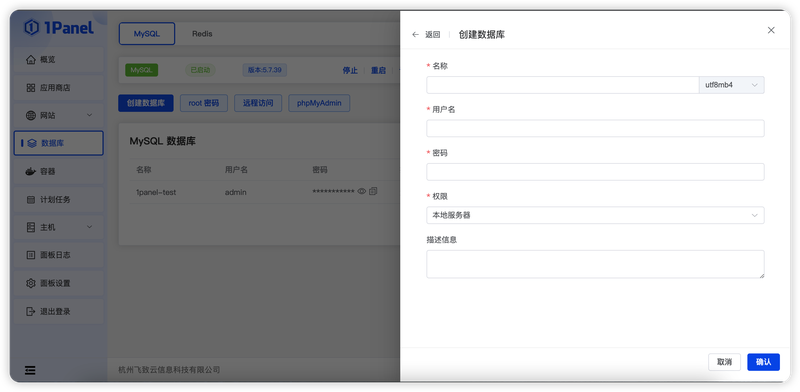Click the back arrow icon in drawer
This screenshot has width=800, height=392.
coord(415,35)
